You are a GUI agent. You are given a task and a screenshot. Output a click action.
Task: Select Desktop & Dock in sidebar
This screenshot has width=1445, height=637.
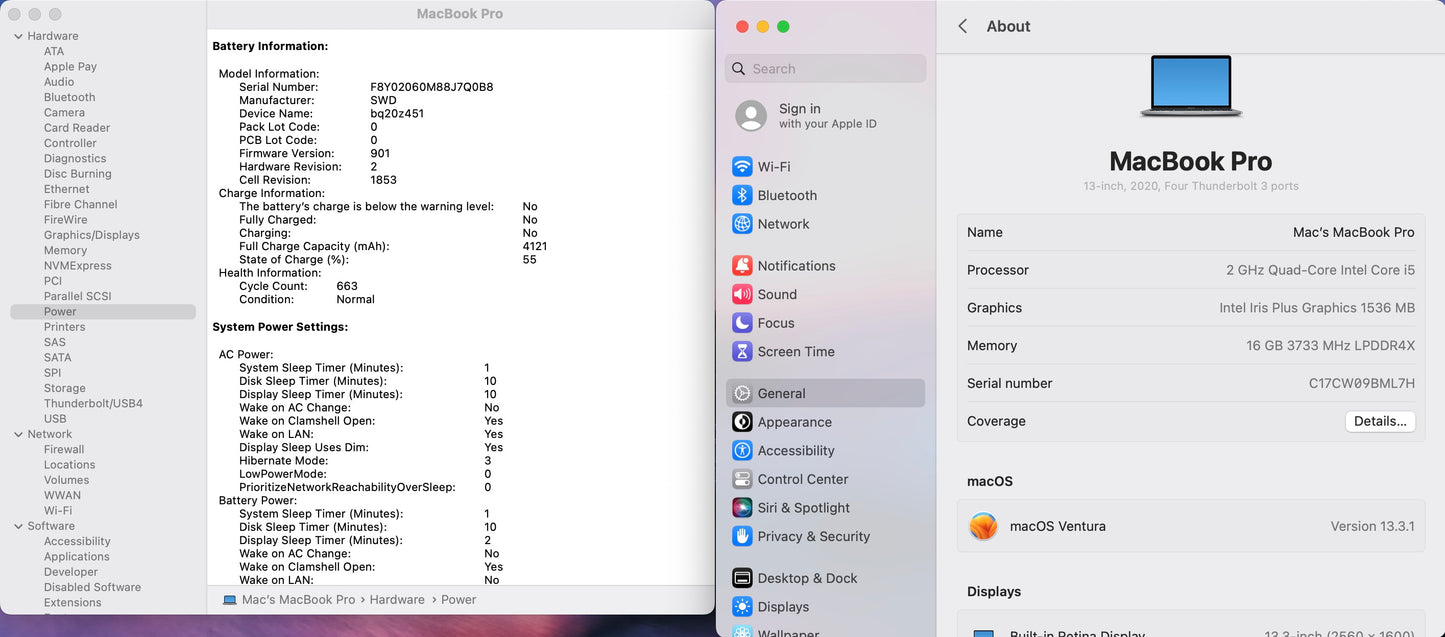(806, 578)
